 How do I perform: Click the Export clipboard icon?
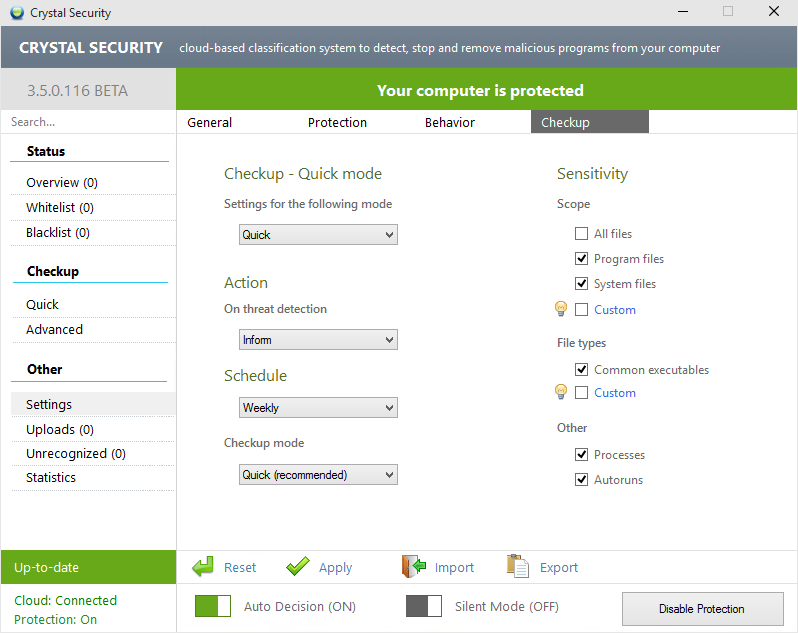[x=517, y=567]
